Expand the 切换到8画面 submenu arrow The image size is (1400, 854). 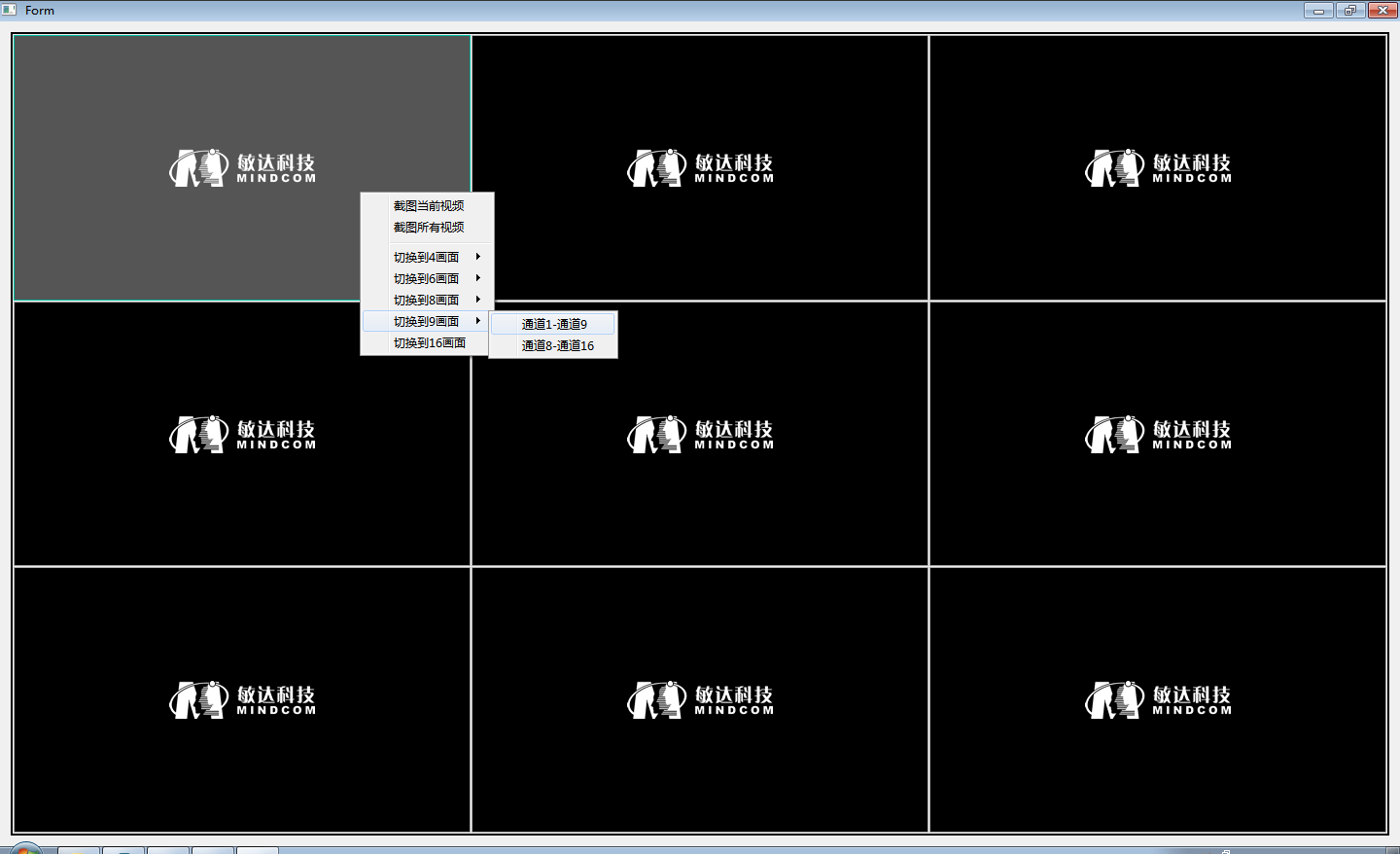(x=477, y=300)
